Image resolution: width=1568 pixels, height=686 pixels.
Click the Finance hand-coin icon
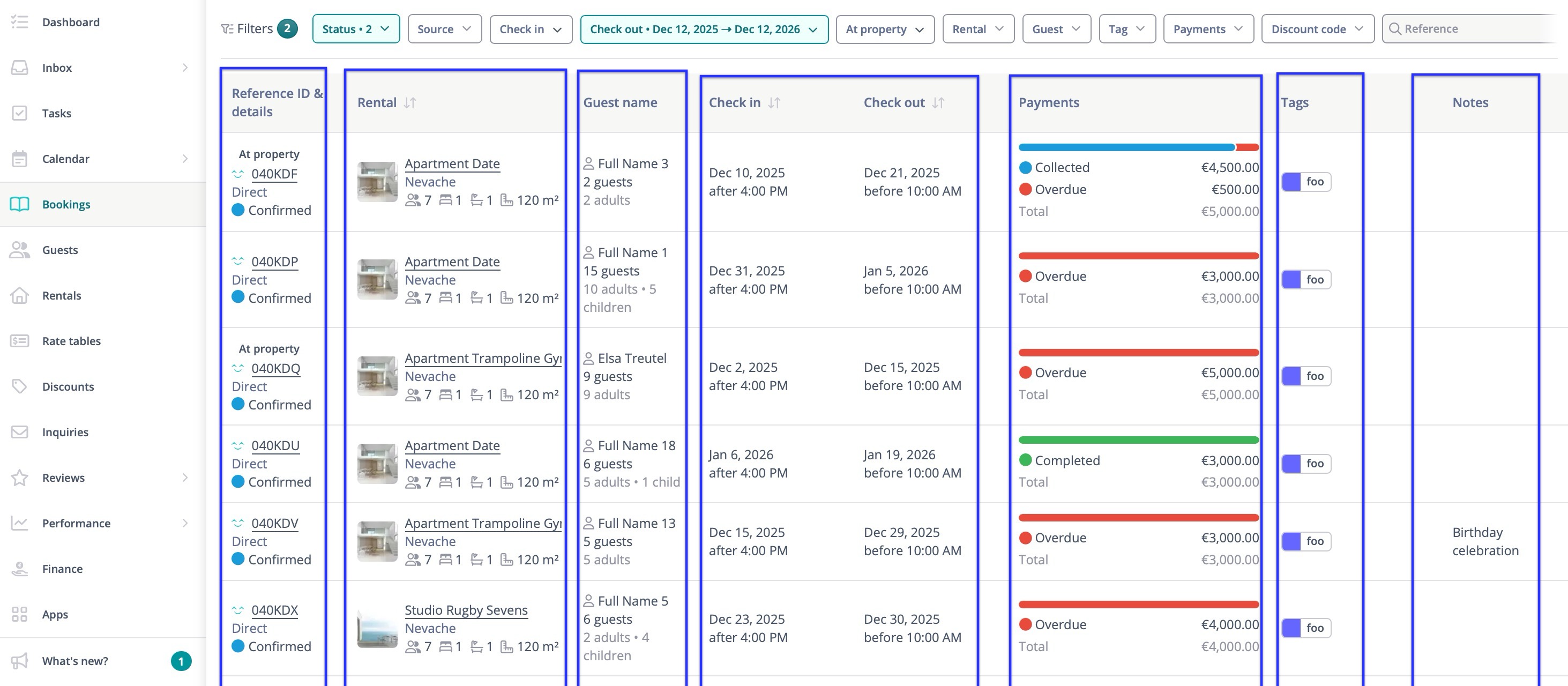[19, 569]
